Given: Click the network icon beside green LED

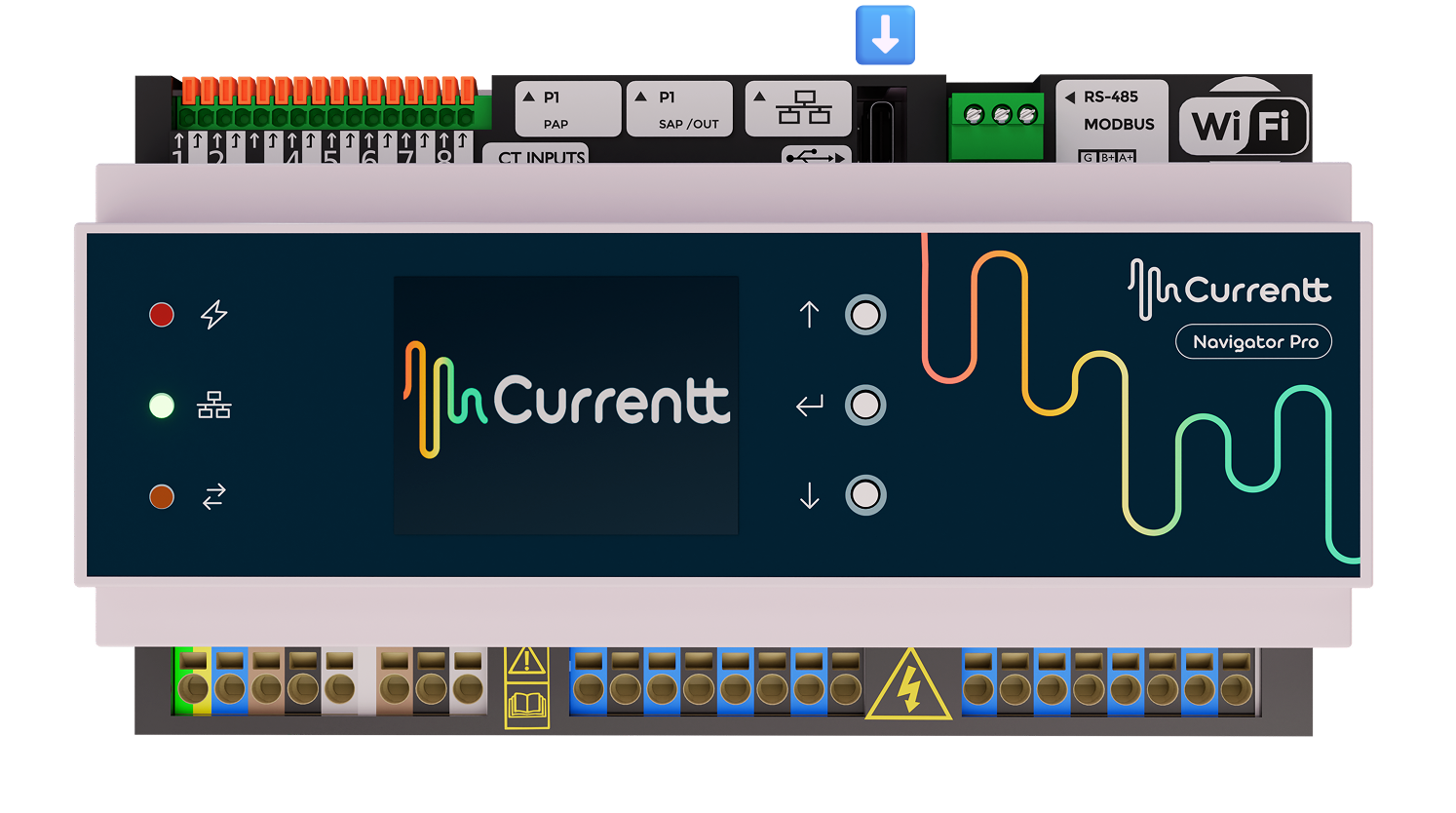Looking at the screenshot, I should click(x=213, y=406).
